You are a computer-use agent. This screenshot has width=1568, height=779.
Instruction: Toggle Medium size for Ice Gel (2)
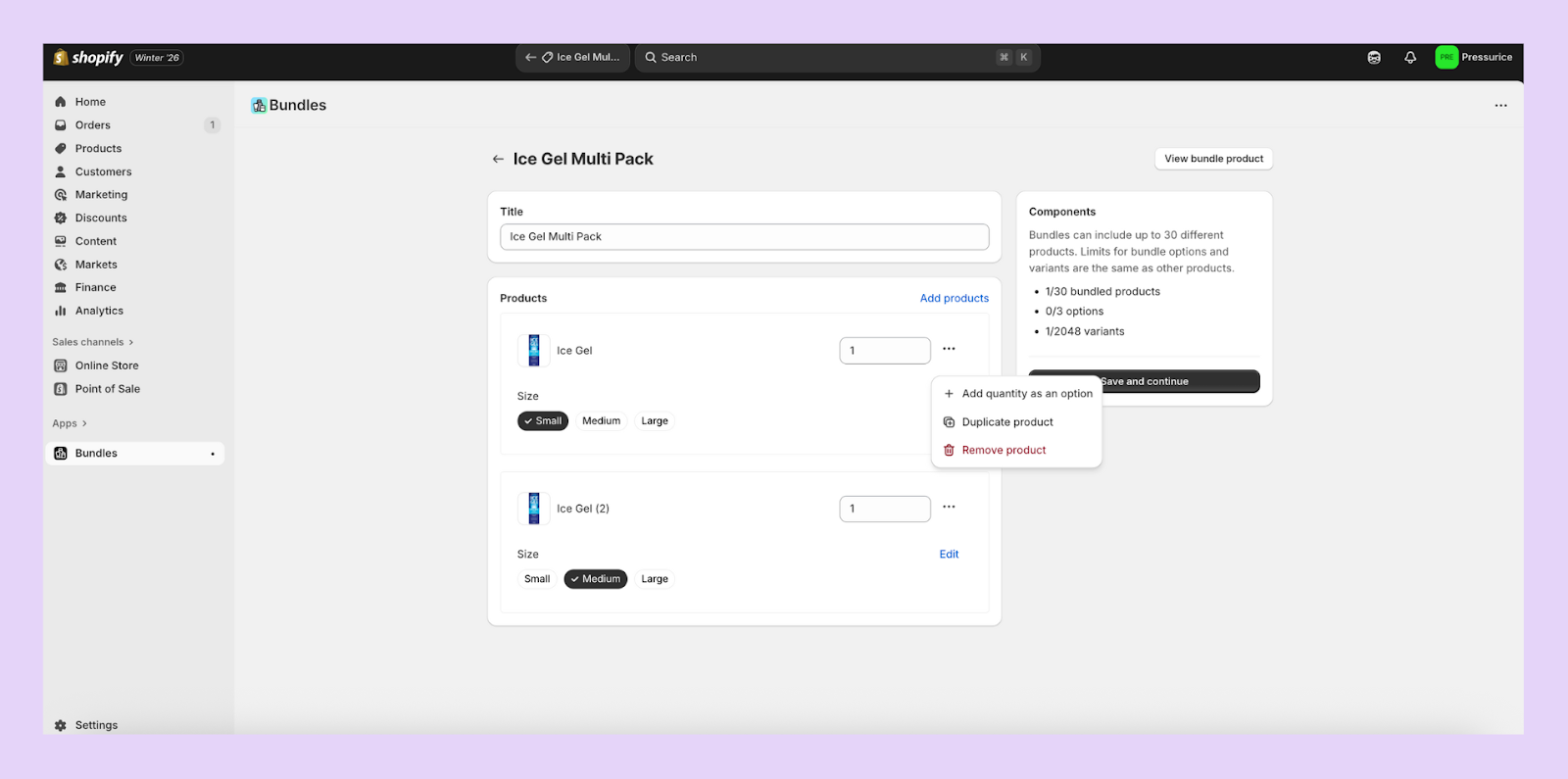click(596, 579)
